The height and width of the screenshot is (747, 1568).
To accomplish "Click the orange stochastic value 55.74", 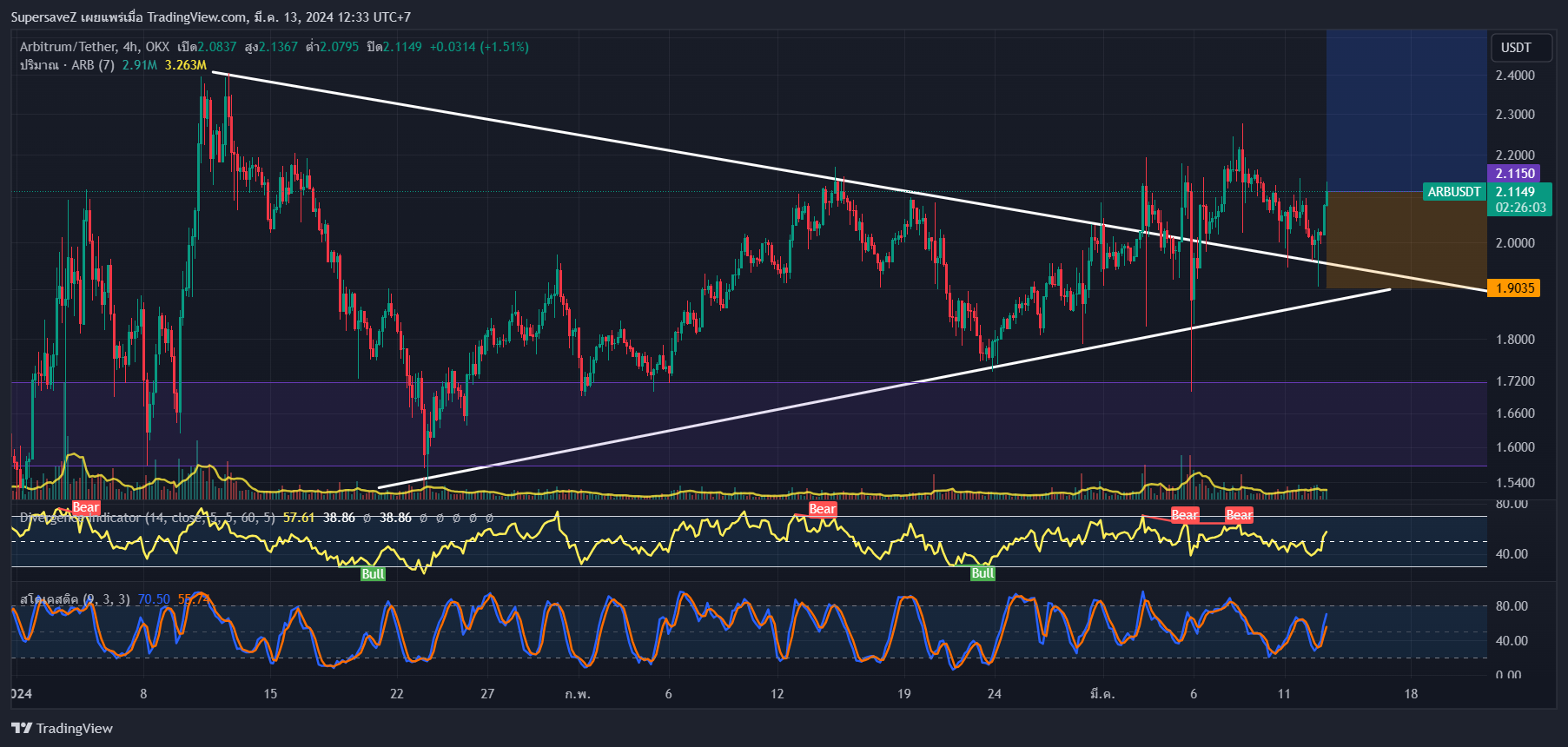I will tap(194, 599).
